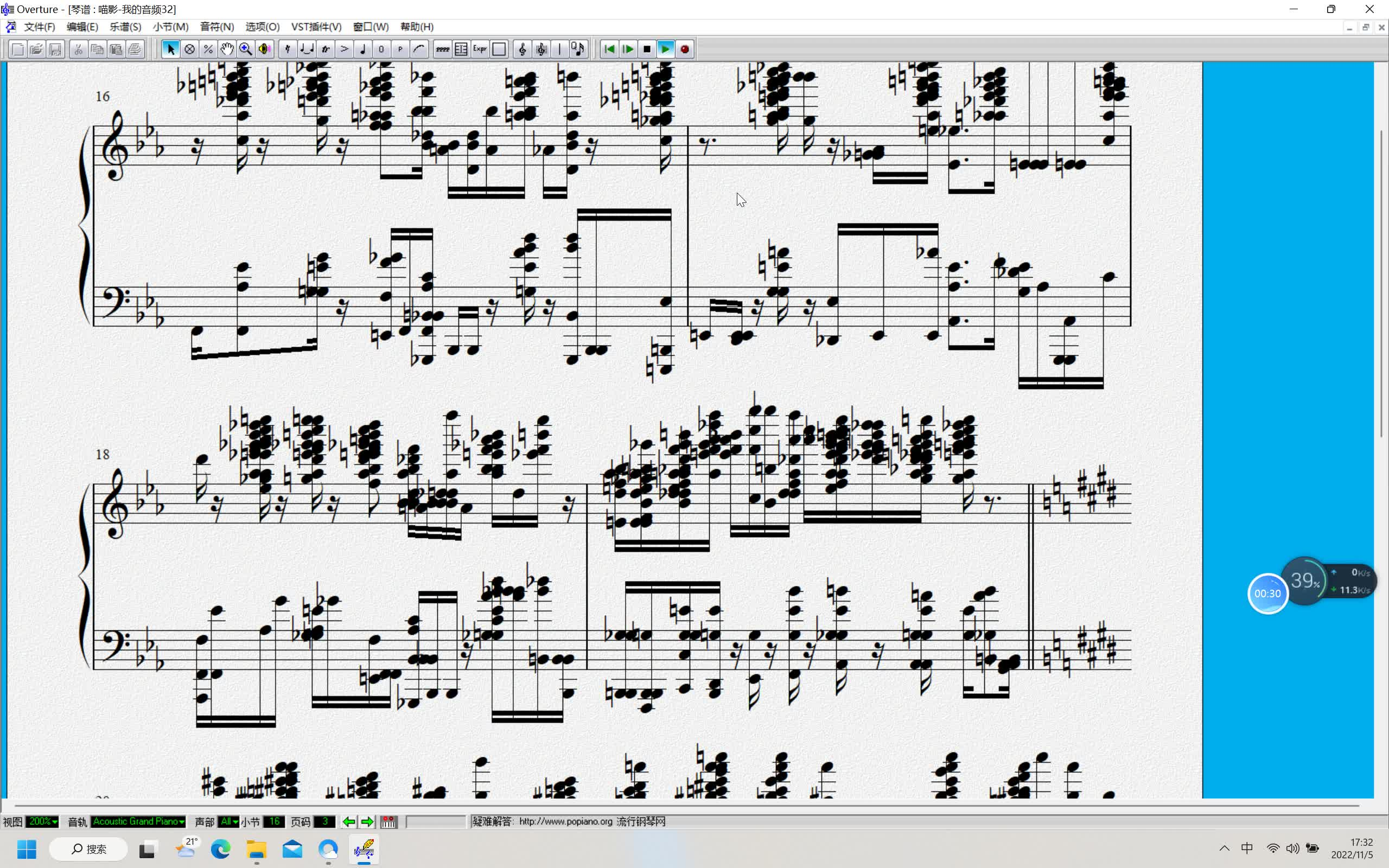The width and height of the screenshot is (1389, 868).
Task: Open the 窗口(W) menu
Action: (371, 27)
